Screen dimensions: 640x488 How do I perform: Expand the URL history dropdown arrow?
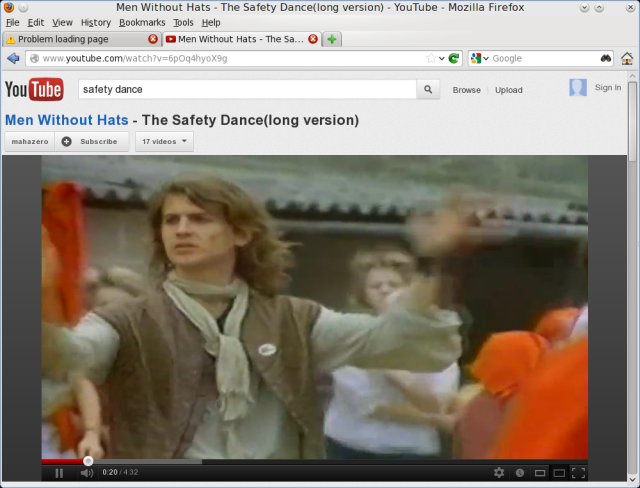click(442, 59)
